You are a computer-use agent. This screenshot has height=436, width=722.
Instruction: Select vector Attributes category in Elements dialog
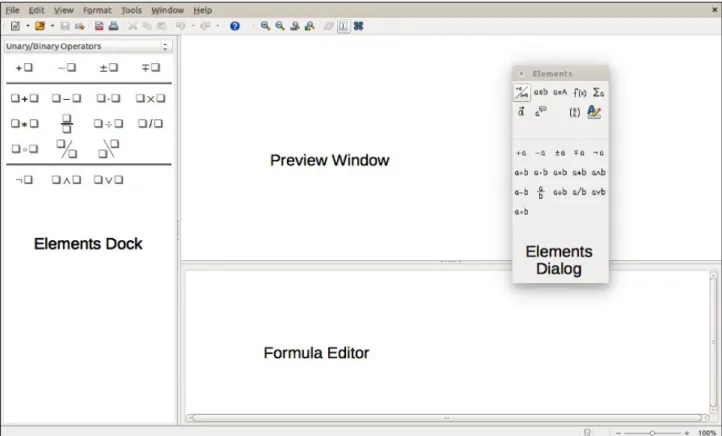521,112
